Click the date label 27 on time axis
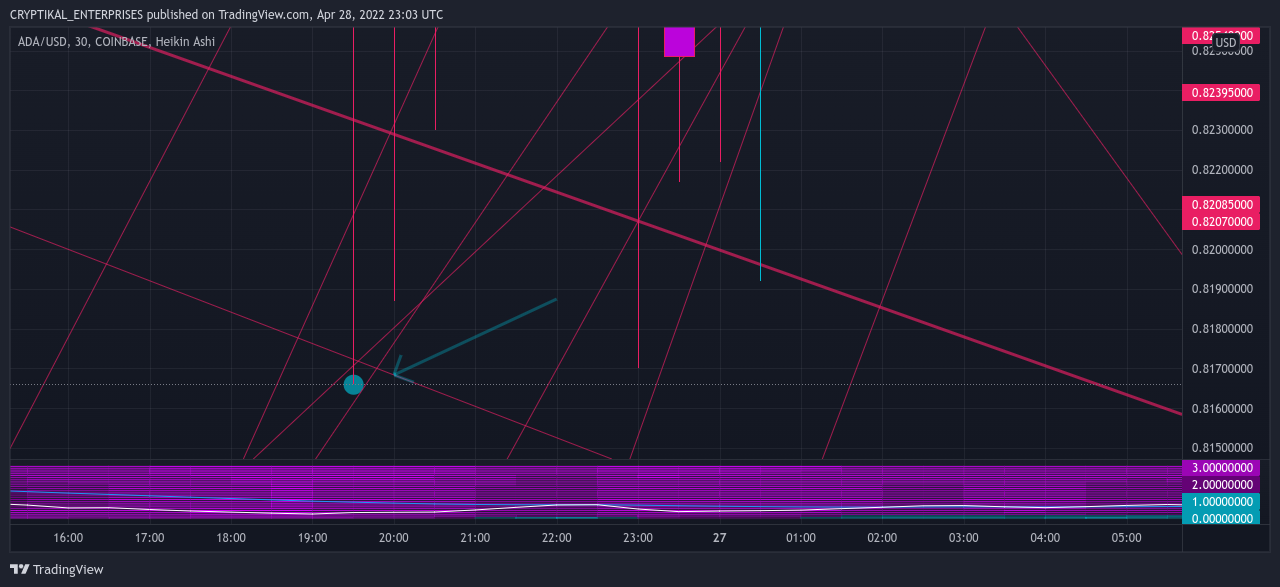 [x=719, y=538]
